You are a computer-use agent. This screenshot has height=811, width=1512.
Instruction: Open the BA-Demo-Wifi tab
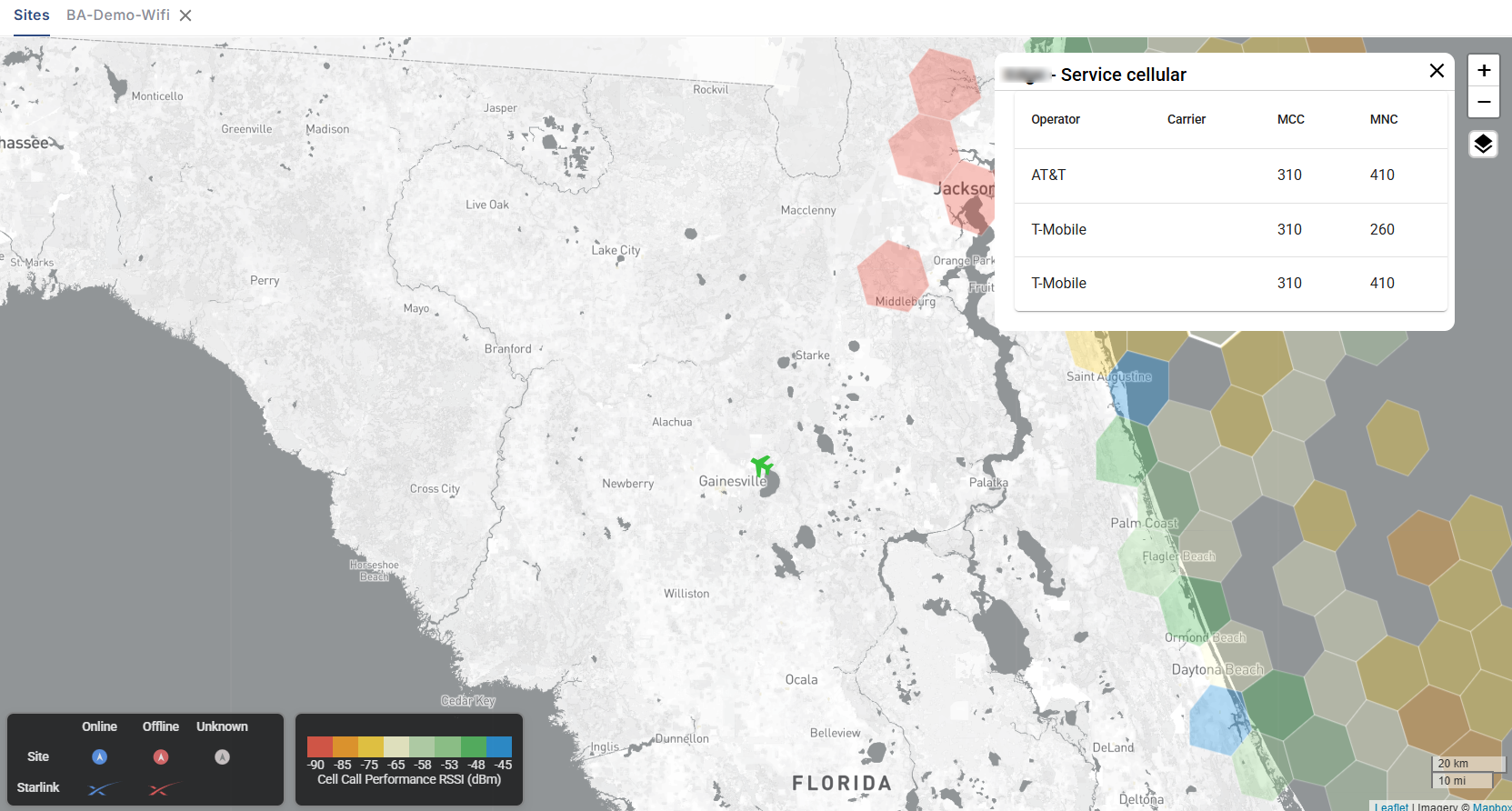118,15
